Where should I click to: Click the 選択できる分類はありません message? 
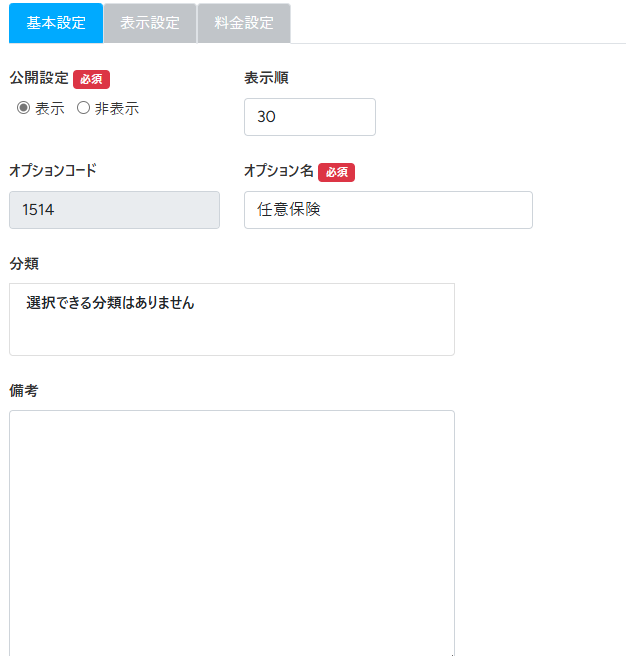coord(110,303)
